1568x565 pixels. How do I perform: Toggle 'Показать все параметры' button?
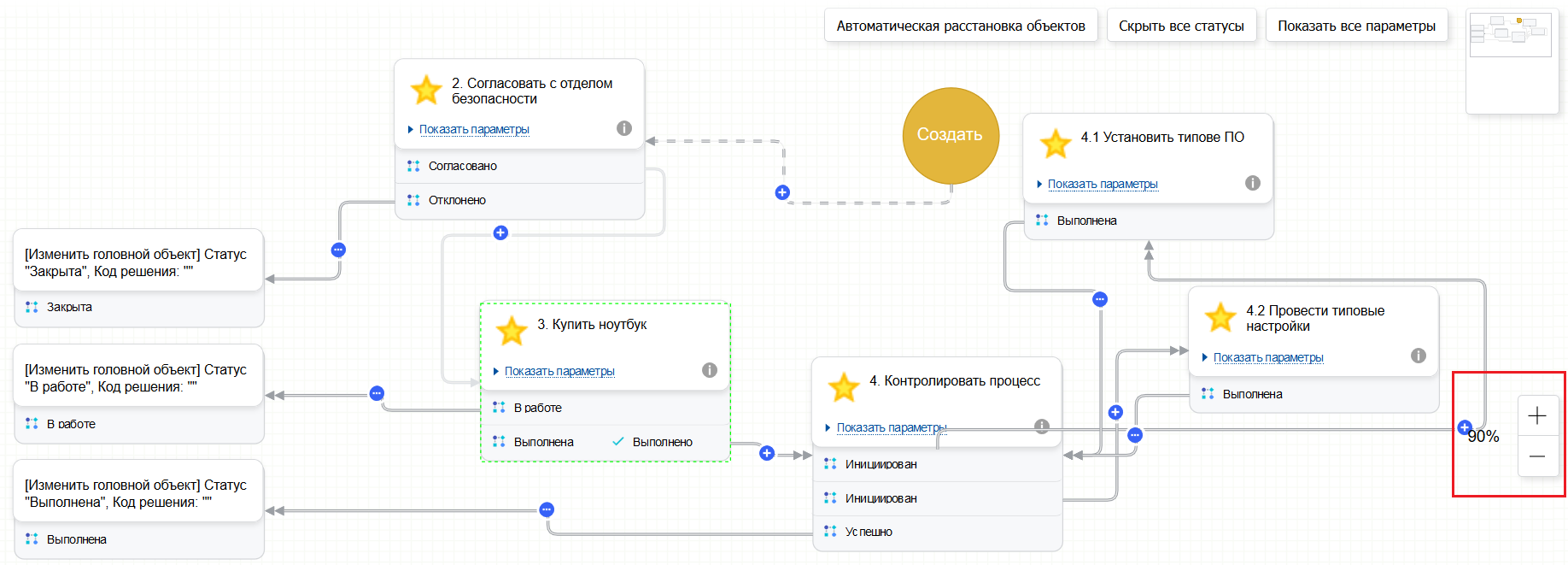click(x=1356, y=26)
